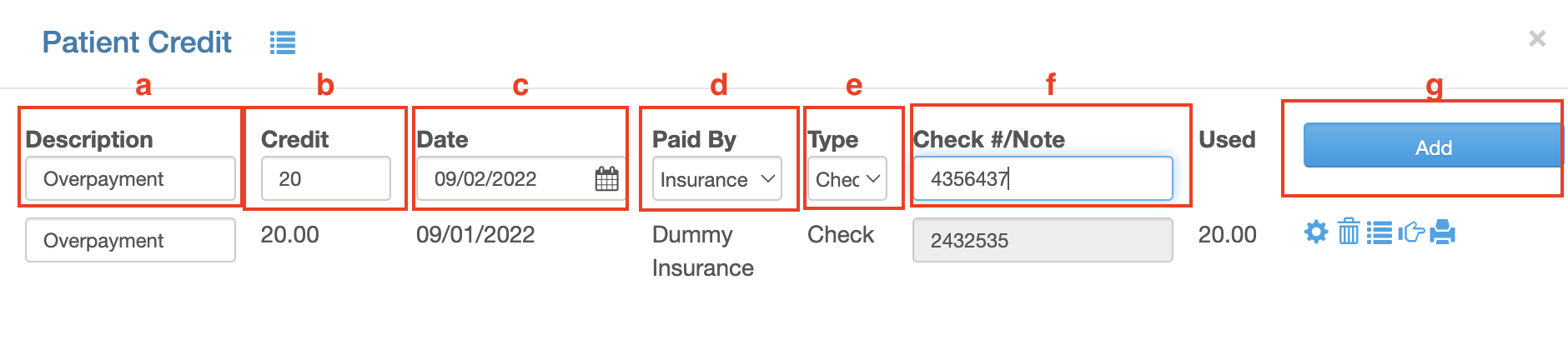This screenshot has height=345, width=1568.
Task: Delete the credit entry using the trash icon
Action: pos(1349,232)
